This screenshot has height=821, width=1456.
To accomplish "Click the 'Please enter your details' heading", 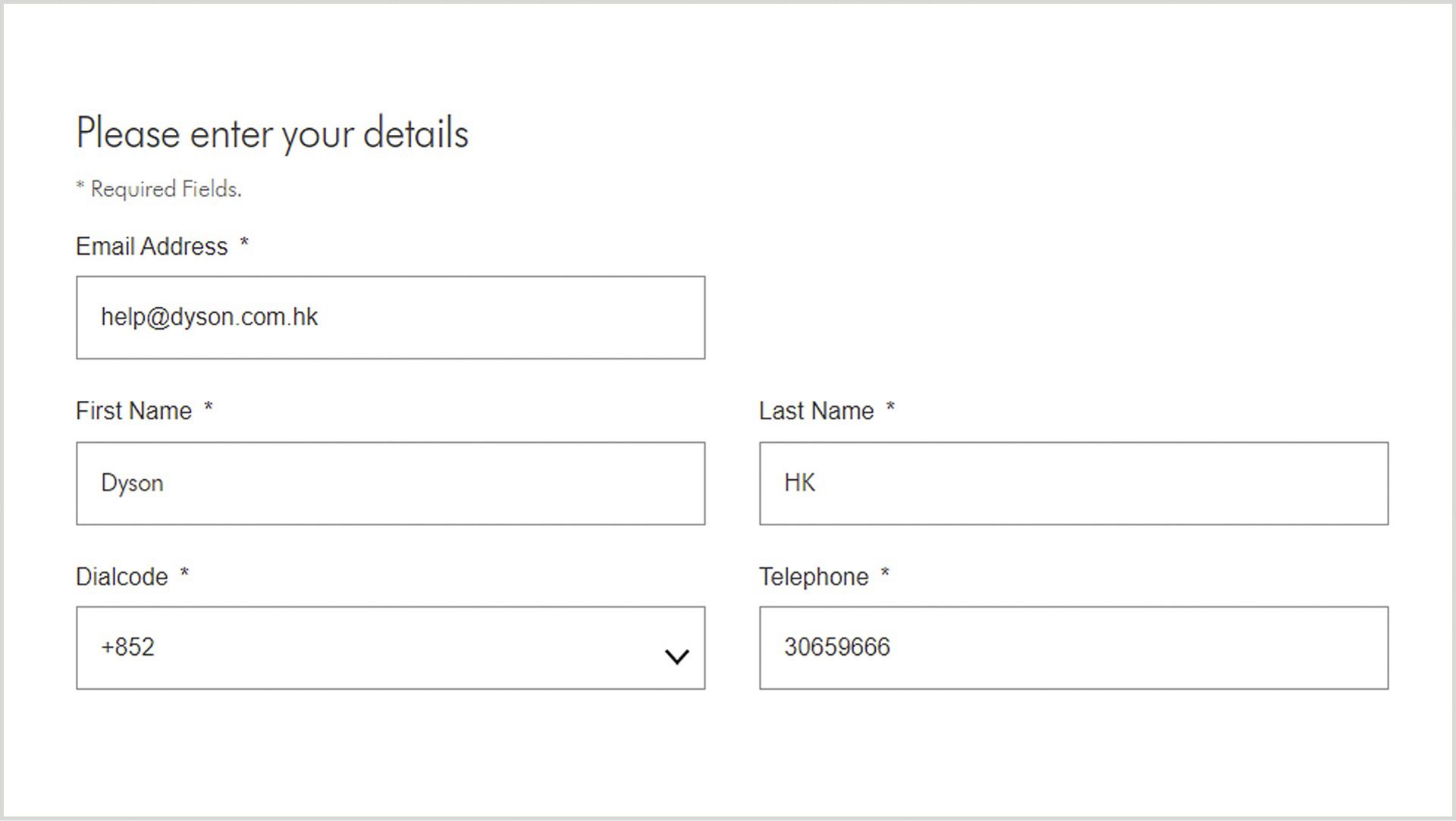I will click(x=272, y=134).
